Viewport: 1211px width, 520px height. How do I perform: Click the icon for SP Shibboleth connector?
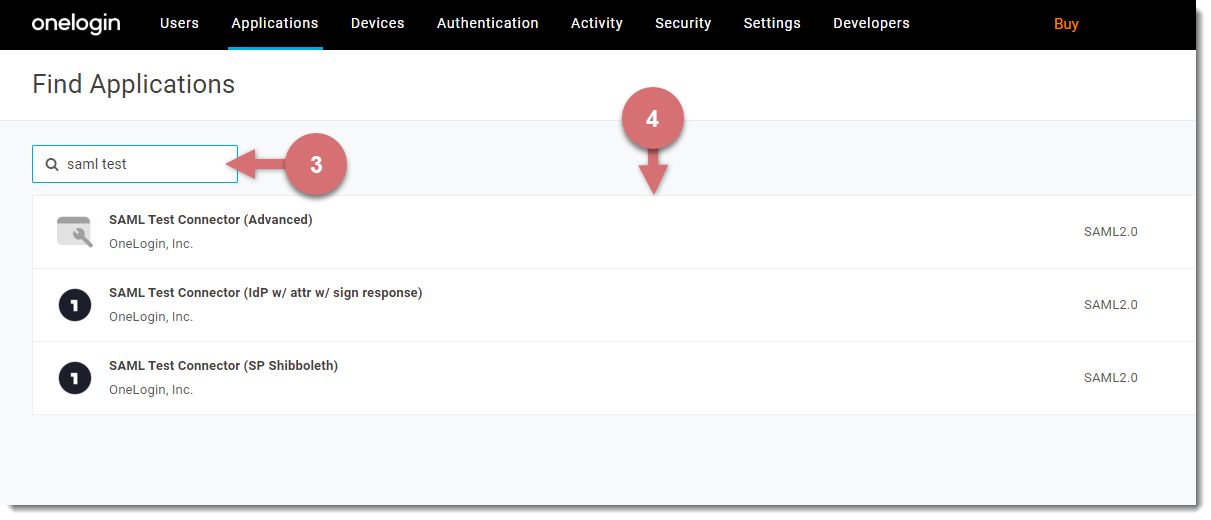[75, 377]
